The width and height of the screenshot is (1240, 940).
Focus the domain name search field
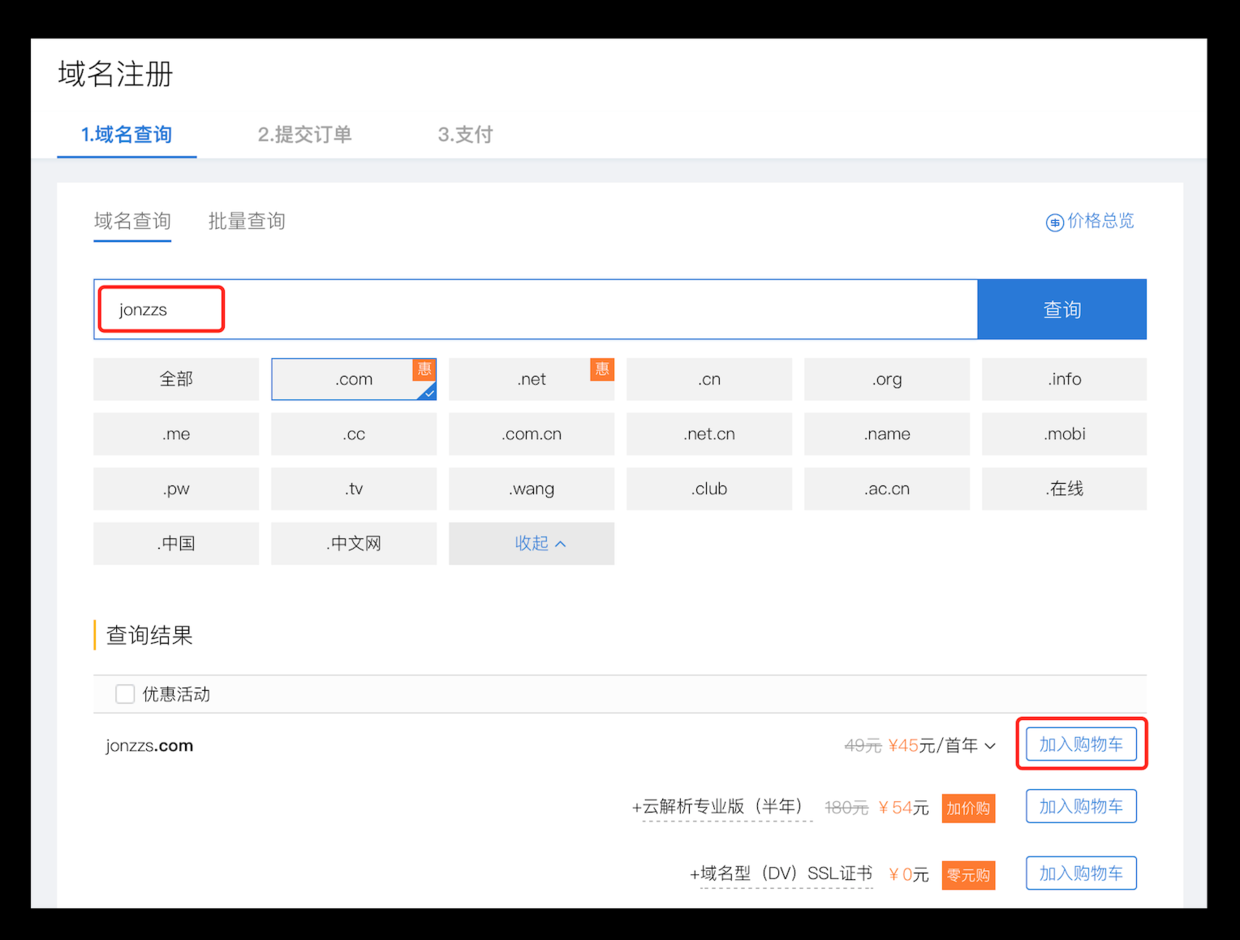pyautogui.click(x=535, y=310)
